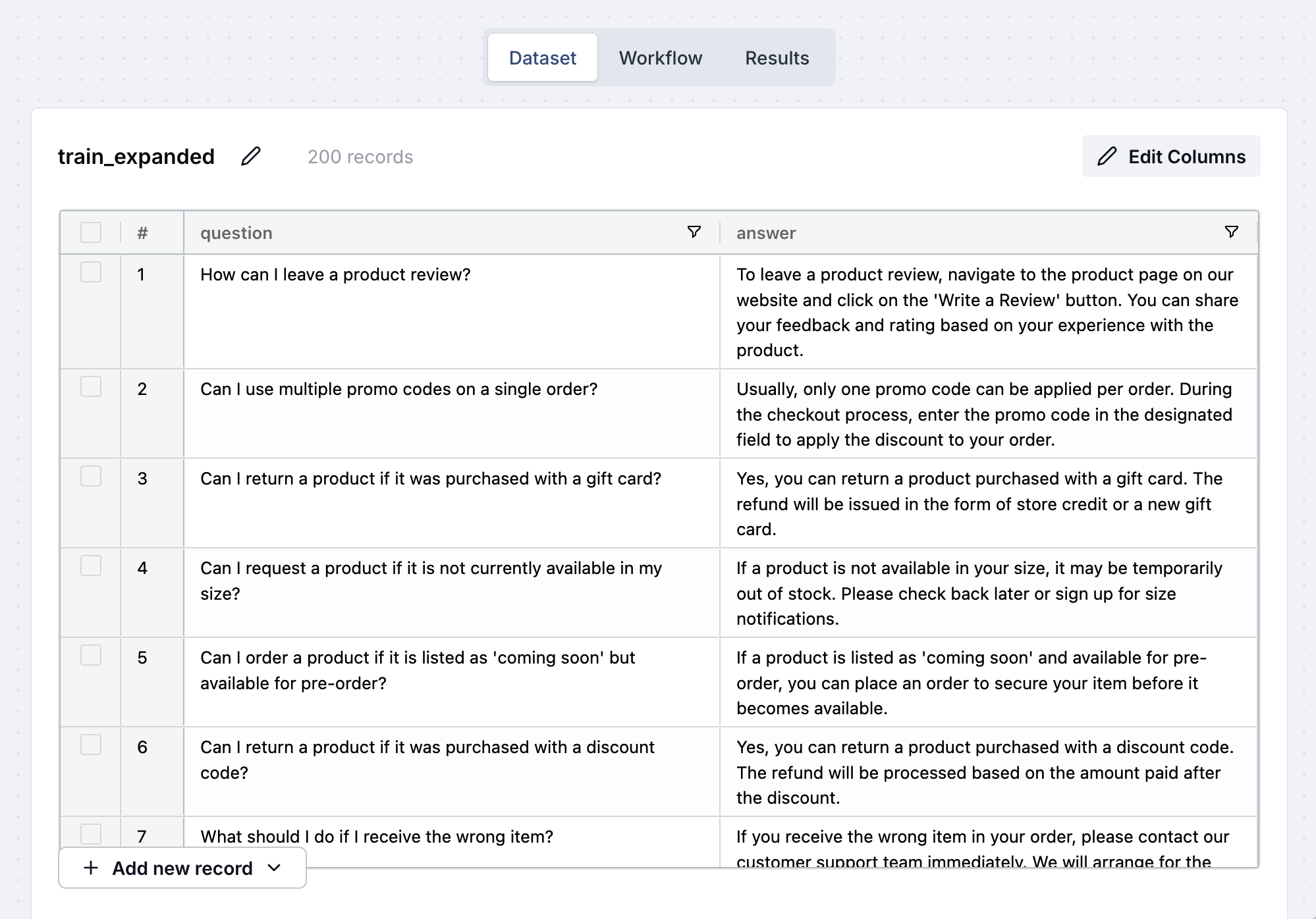This screenshot has width=1316, height=919.
Task: Click the # column header
Action: pos(142,233)
